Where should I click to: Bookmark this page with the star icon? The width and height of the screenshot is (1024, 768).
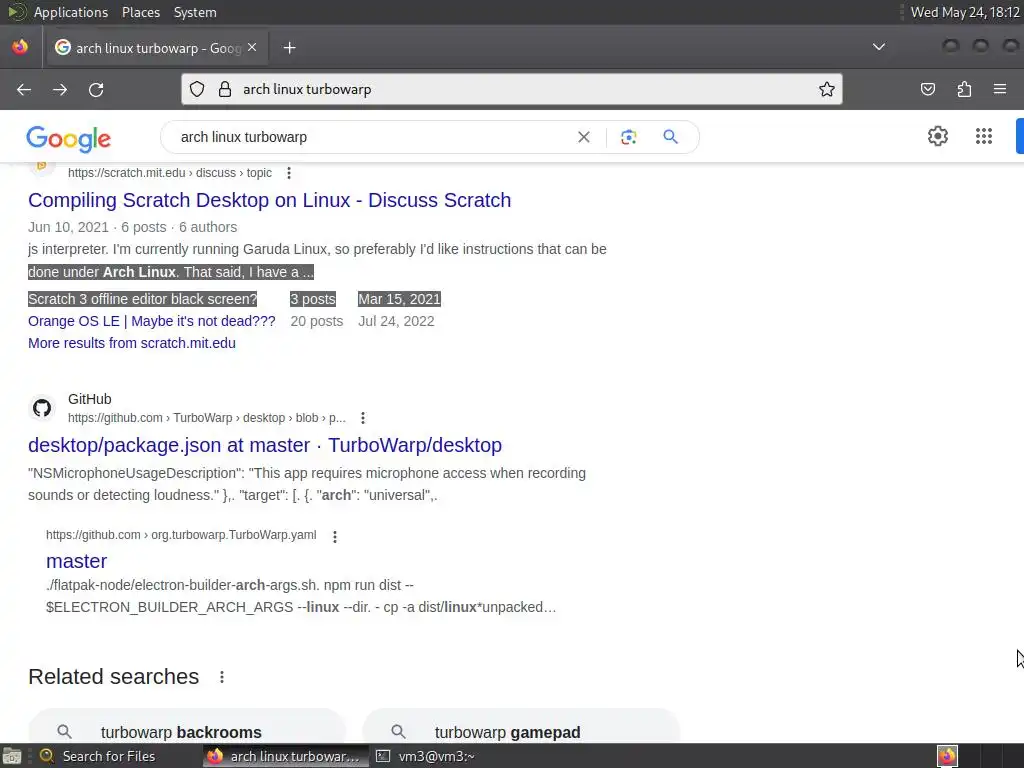click(827, 89)
